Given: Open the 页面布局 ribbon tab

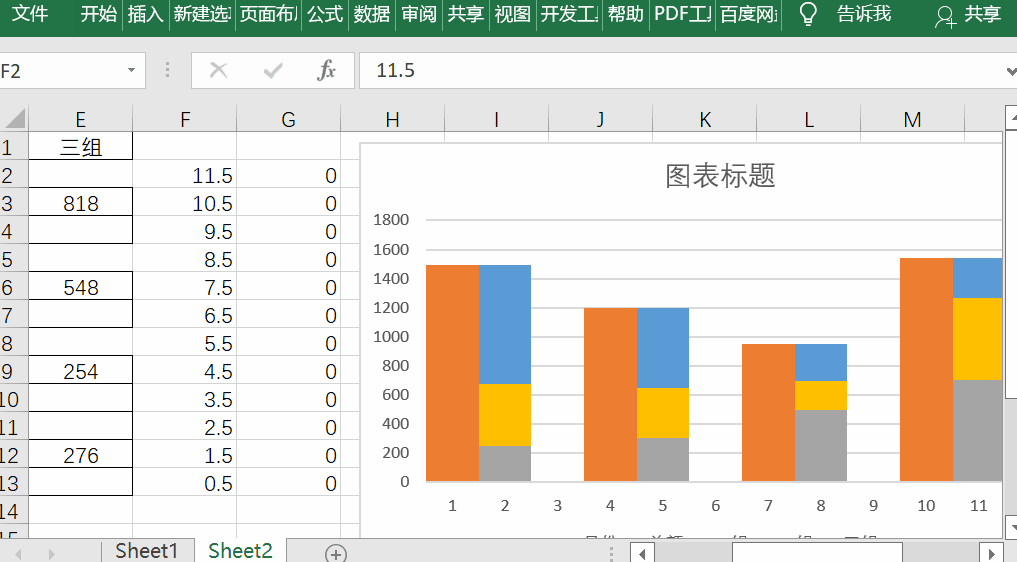Looking at the screenshot, I should click(x=269, y=14).
